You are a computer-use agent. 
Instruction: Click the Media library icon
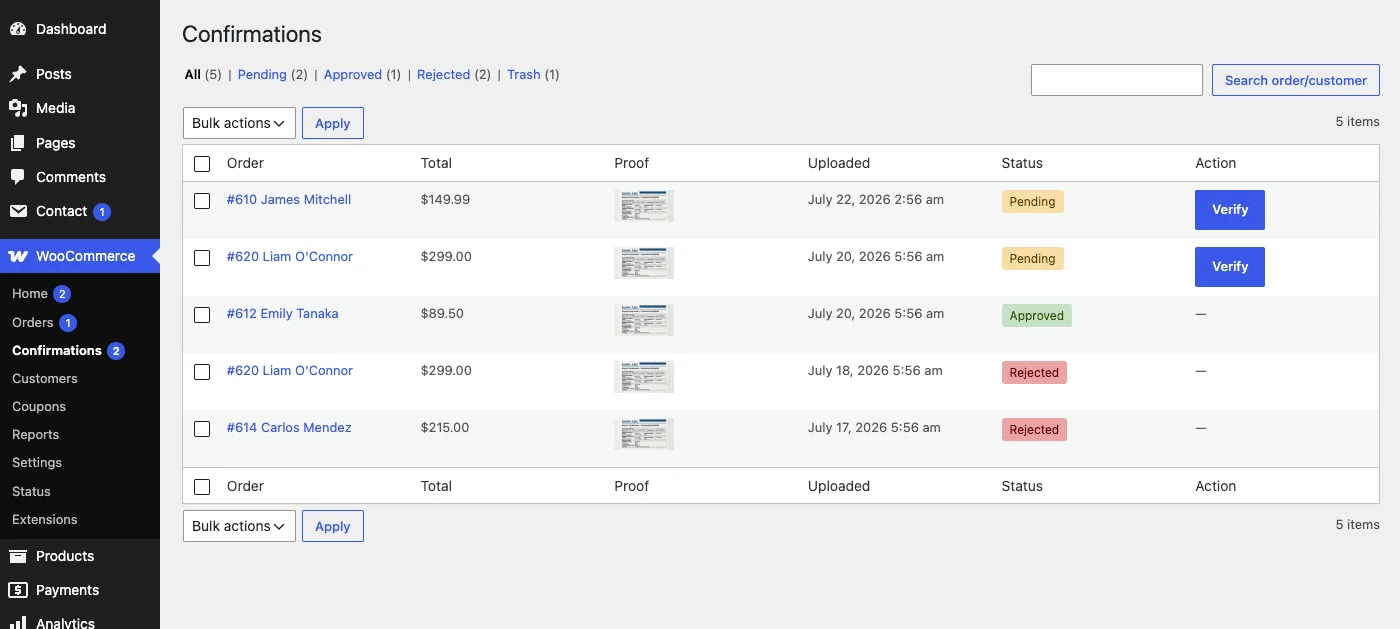[18, 108]
